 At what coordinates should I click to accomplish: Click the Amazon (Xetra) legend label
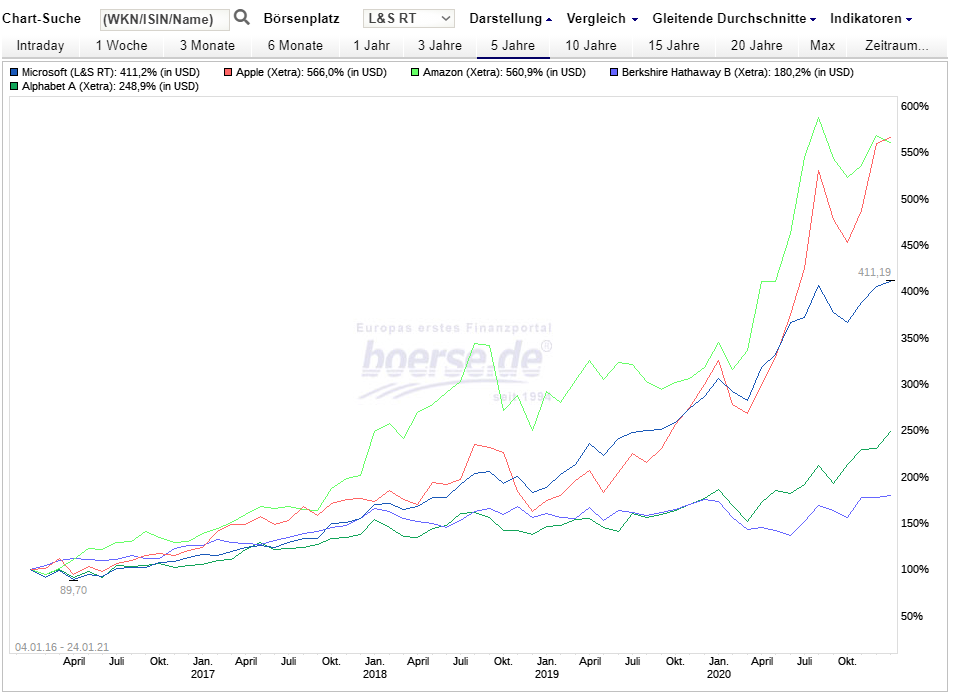pyautogui.click(x=504, y=72)
